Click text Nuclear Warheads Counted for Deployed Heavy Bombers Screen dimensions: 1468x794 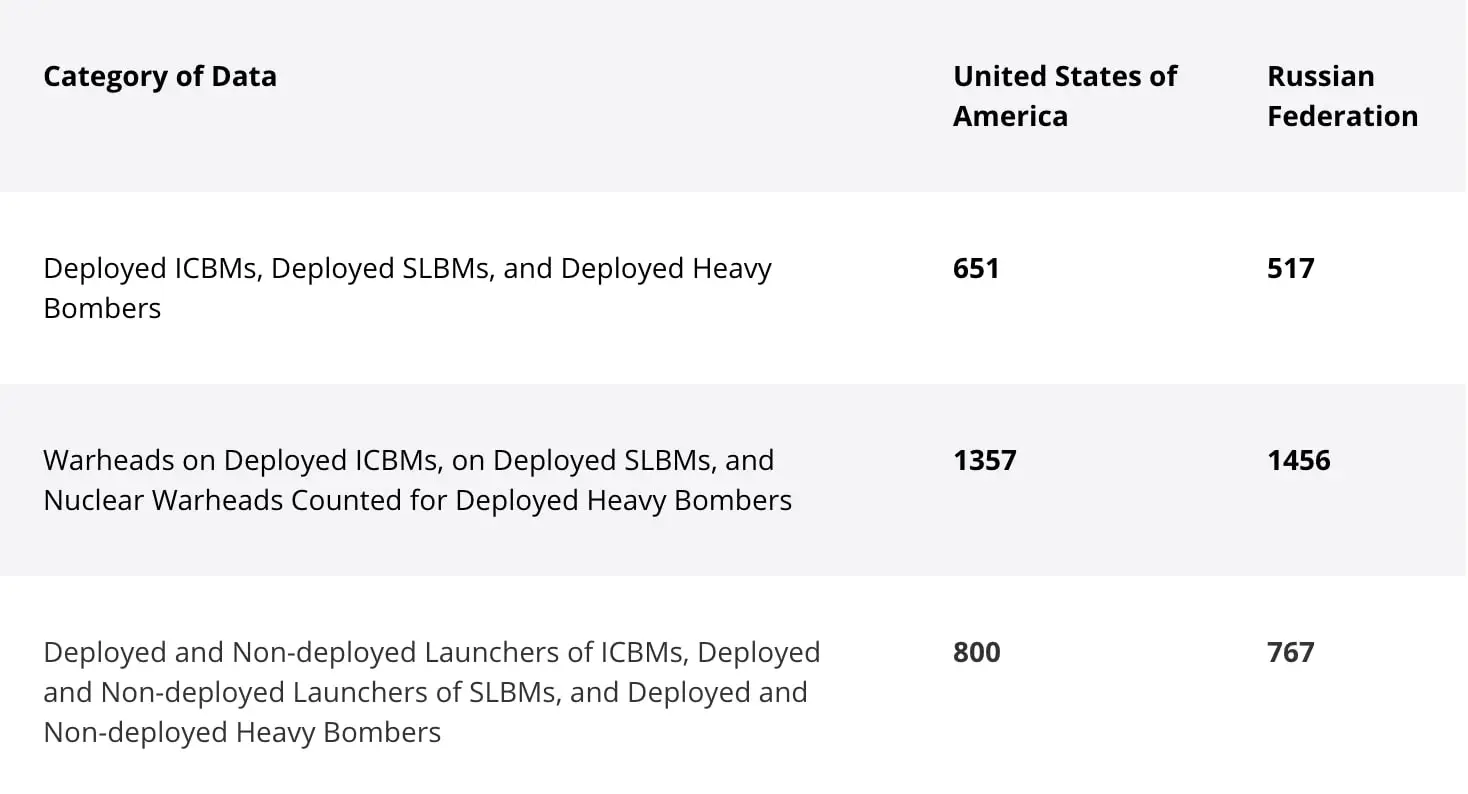[417, 501]
